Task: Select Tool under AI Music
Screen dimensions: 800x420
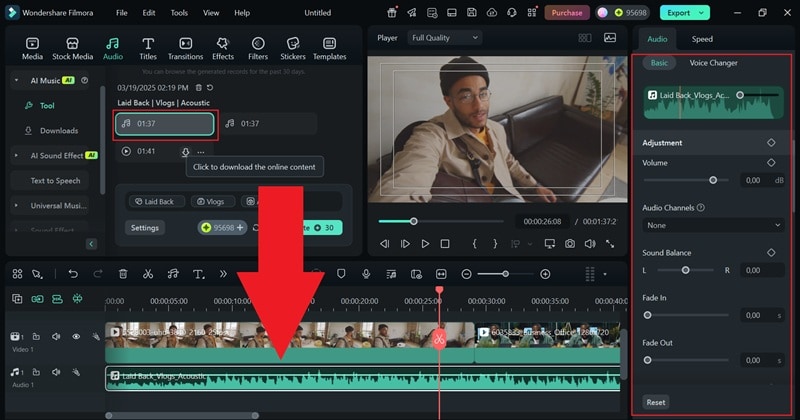Action: point(47,106)
